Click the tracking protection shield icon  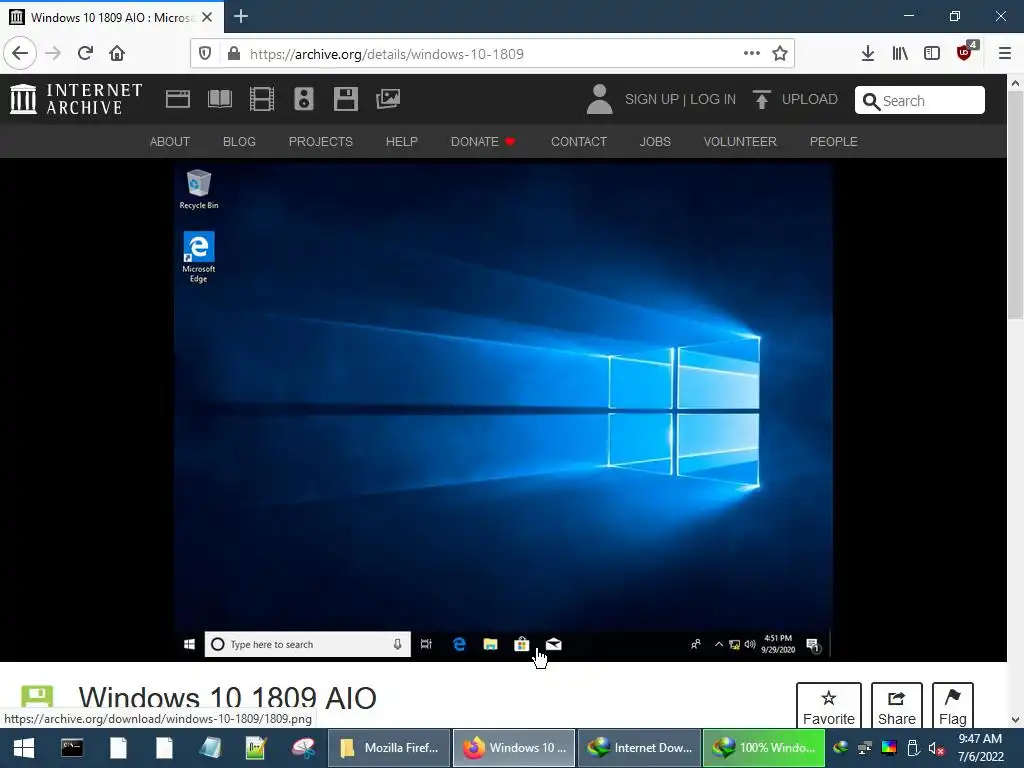point(204,54)
